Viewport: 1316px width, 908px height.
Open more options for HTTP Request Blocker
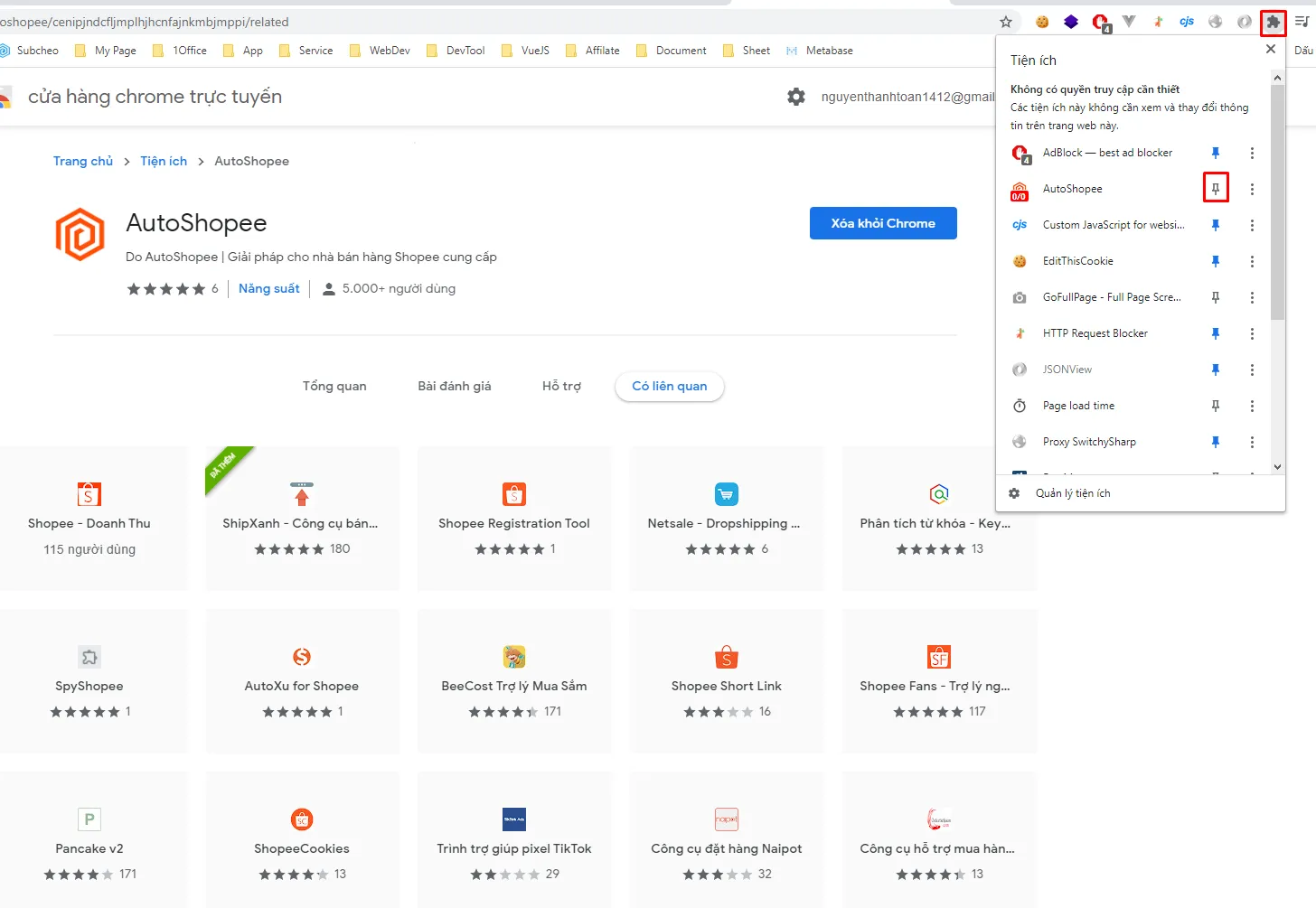(x=1252, y=333)
